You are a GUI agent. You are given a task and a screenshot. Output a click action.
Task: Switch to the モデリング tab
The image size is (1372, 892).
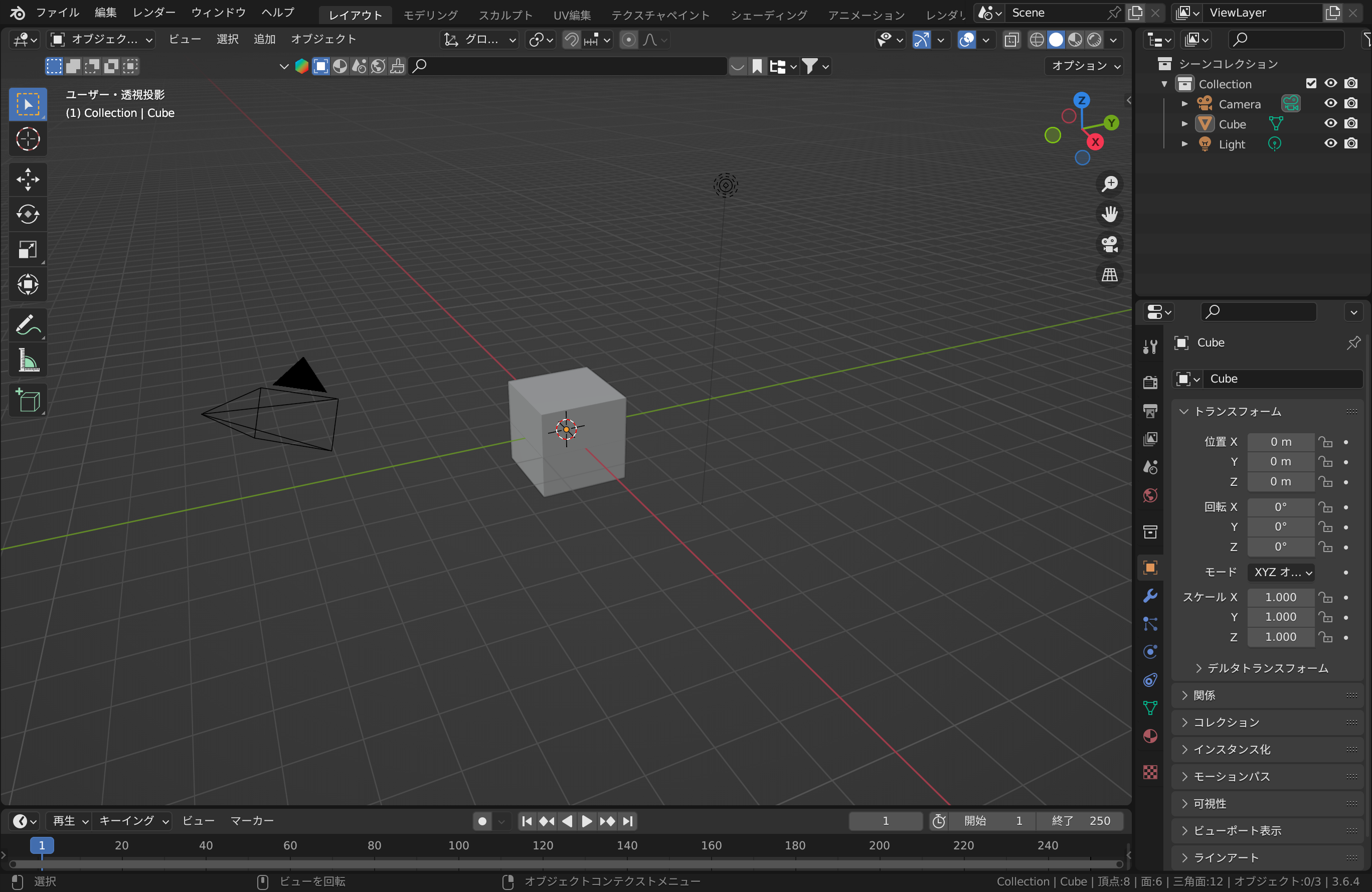pos(430,15)
